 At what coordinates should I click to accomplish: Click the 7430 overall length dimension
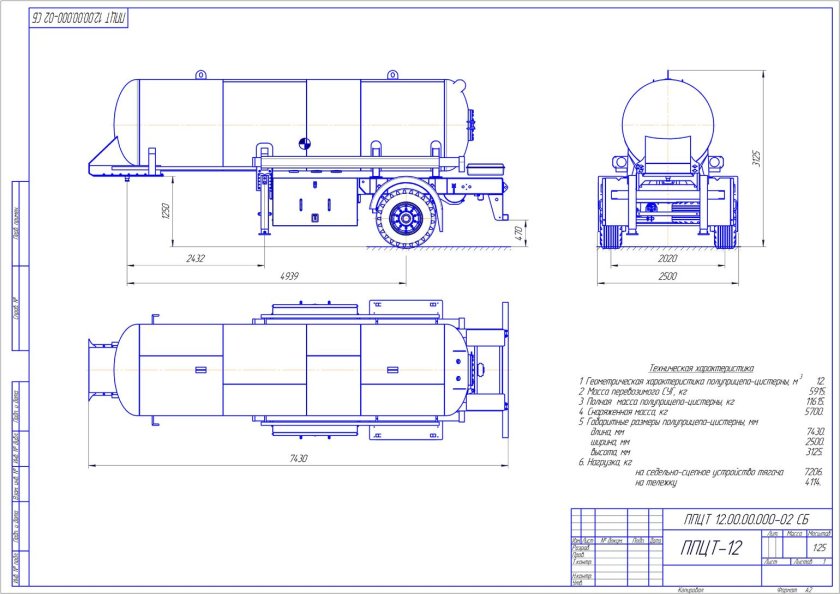pyautogui.click(x=299, y=459)
